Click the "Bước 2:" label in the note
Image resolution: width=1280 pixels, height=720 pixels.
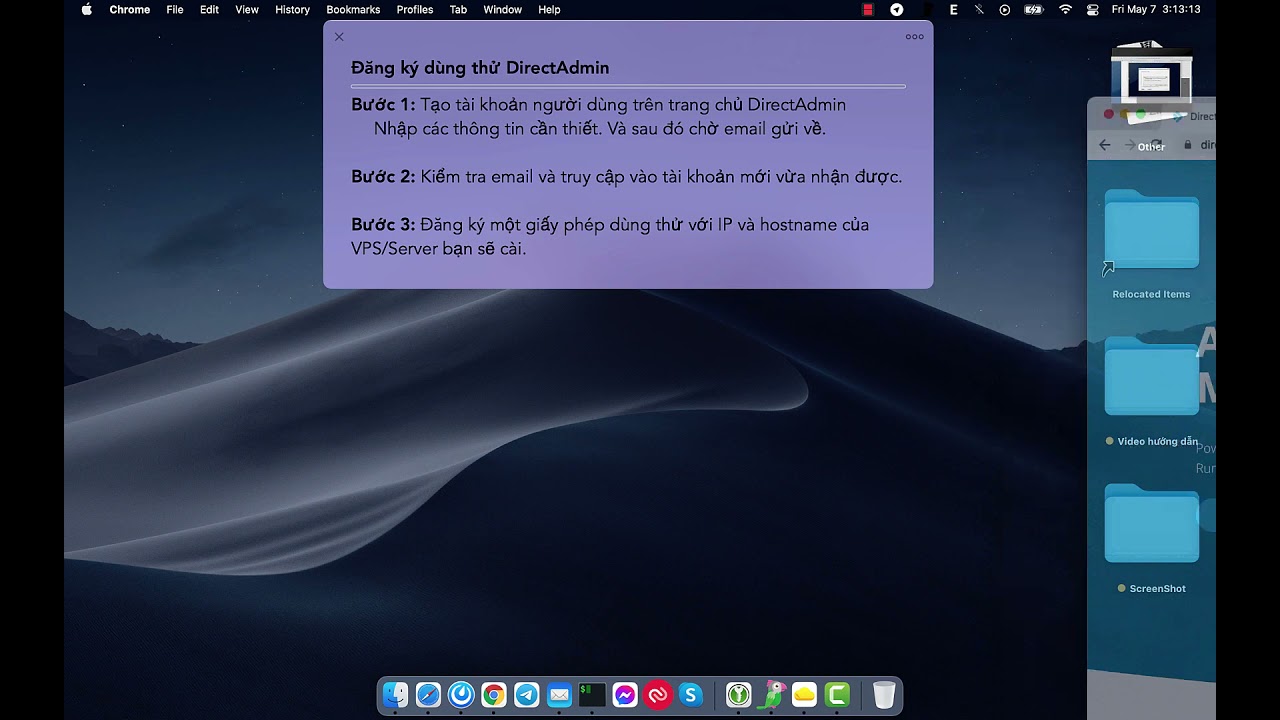pos(383,177)
